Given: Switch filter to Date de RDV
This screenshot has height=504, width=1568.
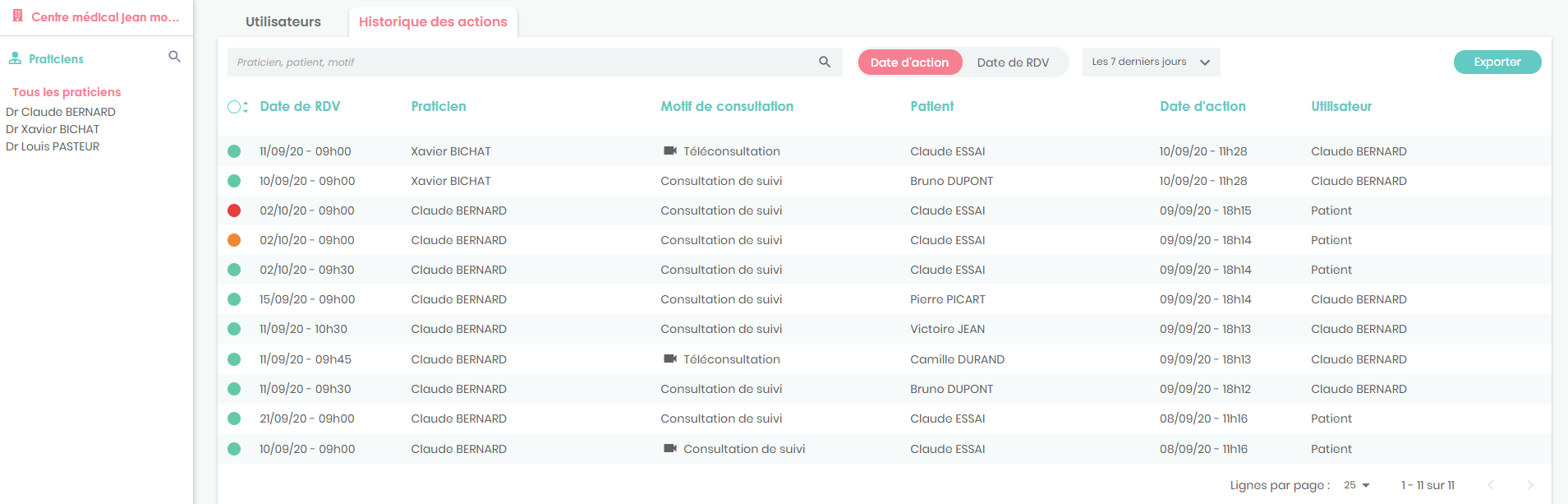Looking at the screenshot, I should click(1013, 62).
